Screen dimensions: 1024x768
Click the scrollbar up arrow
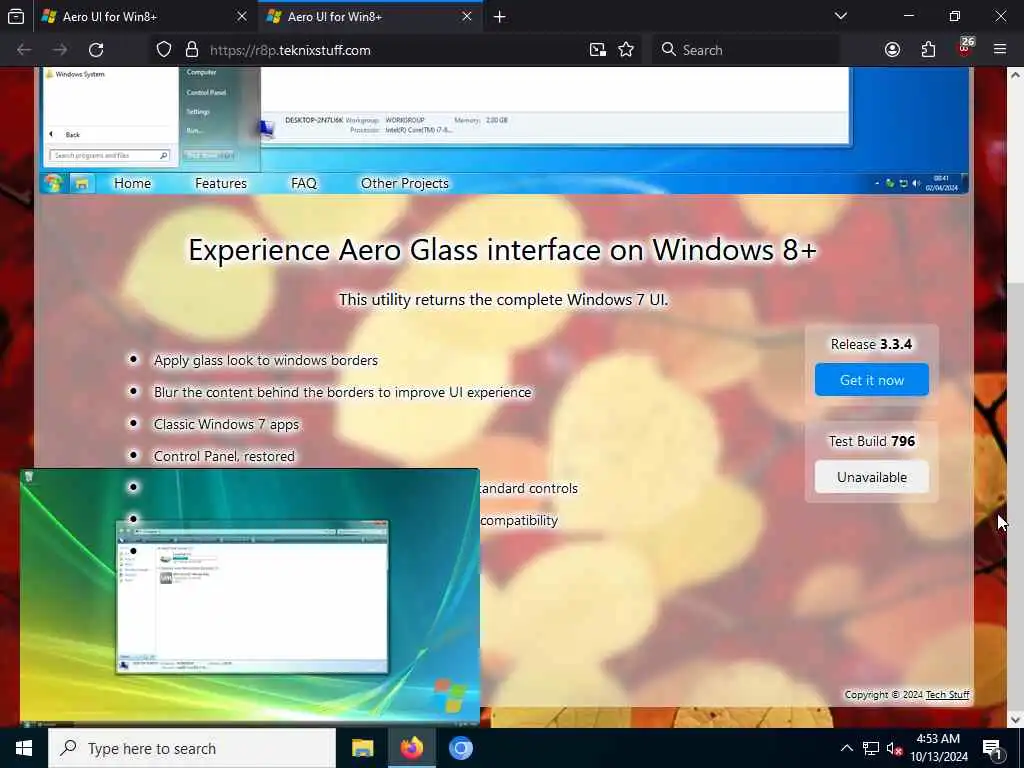1016,75
